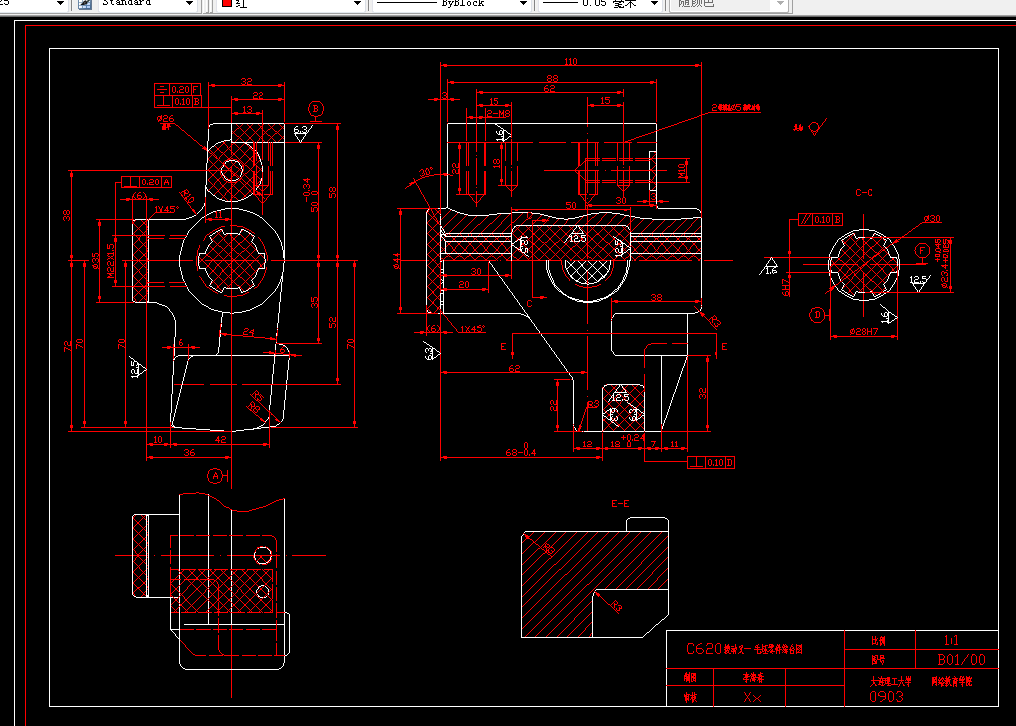1016x726 pixels.
Task: Click the M10 thread dimension
Action: tap(682, 170)
